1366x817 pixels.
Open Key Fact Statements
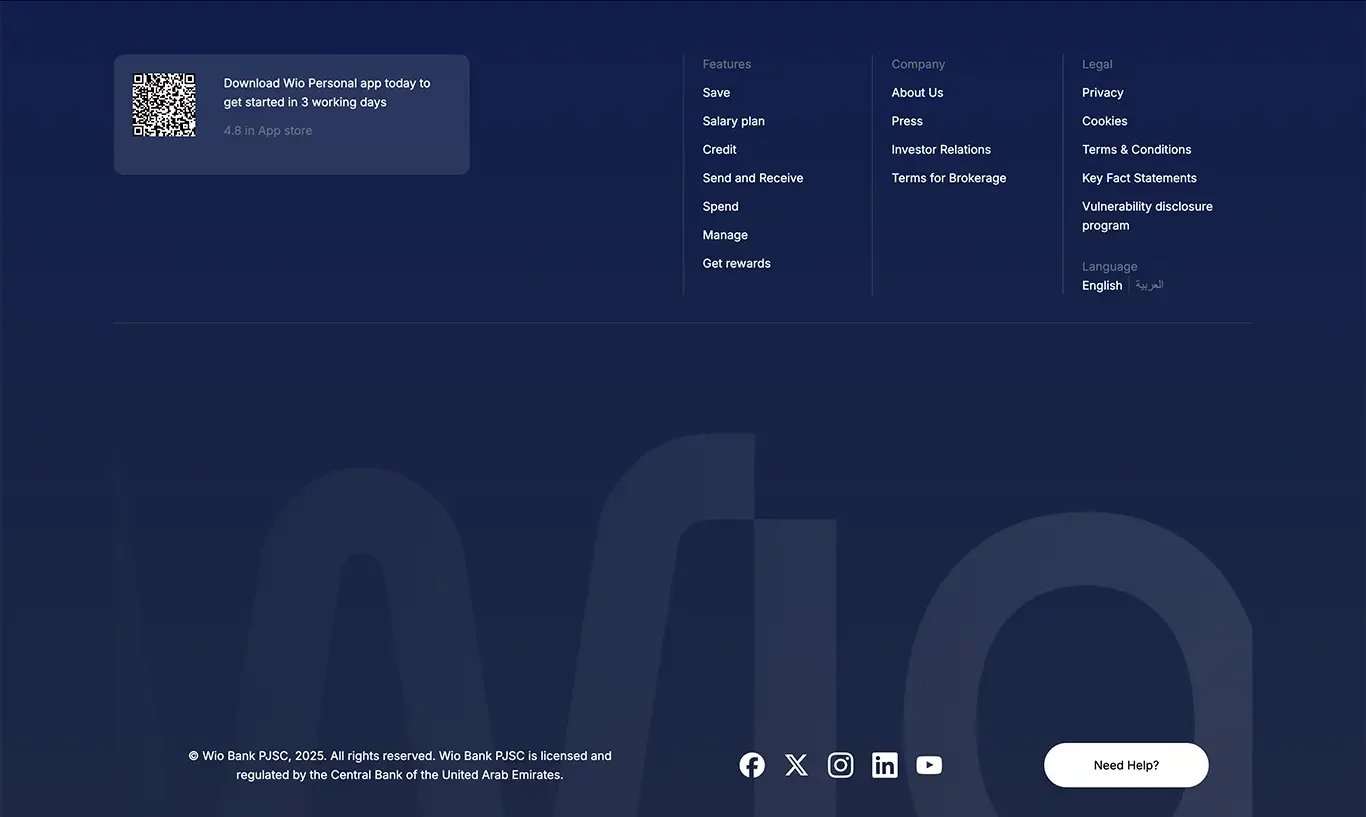coord(1139,178)
